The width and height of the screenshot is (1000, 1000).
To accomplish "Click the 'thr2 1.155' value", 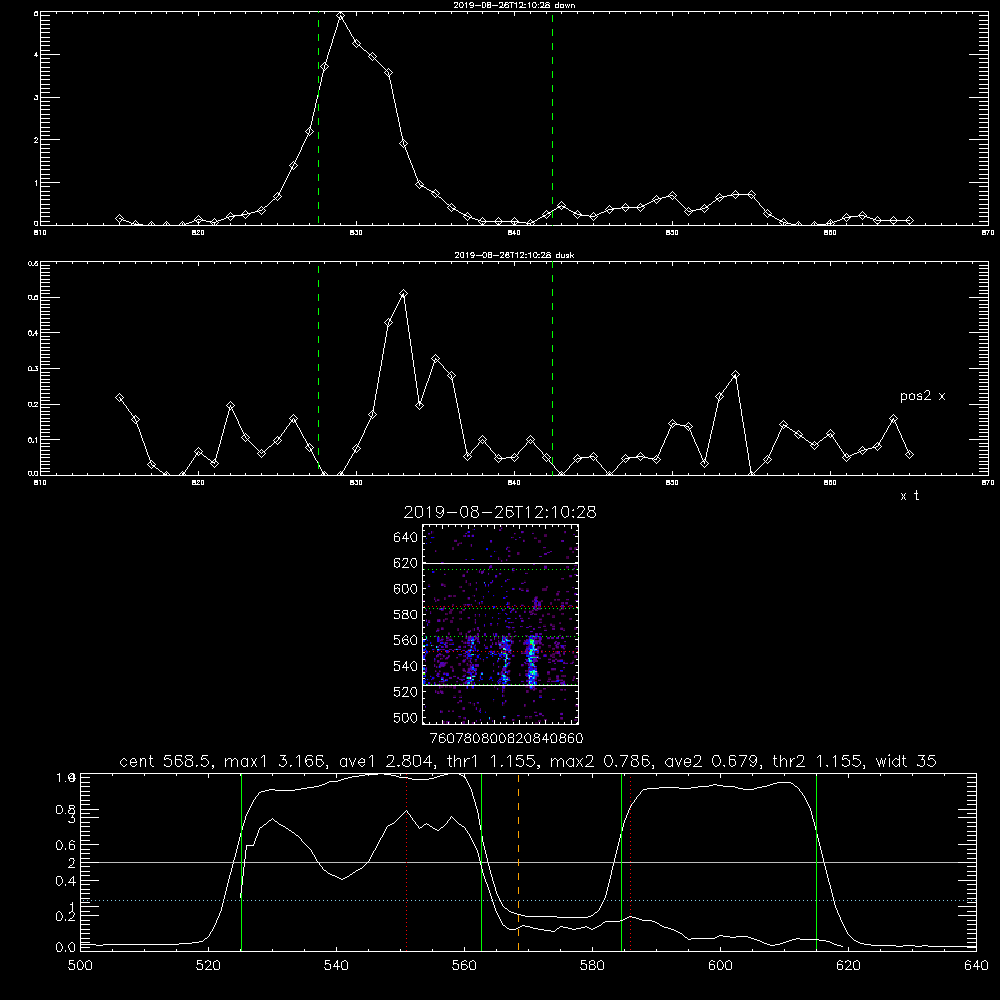I will point(820,761).
